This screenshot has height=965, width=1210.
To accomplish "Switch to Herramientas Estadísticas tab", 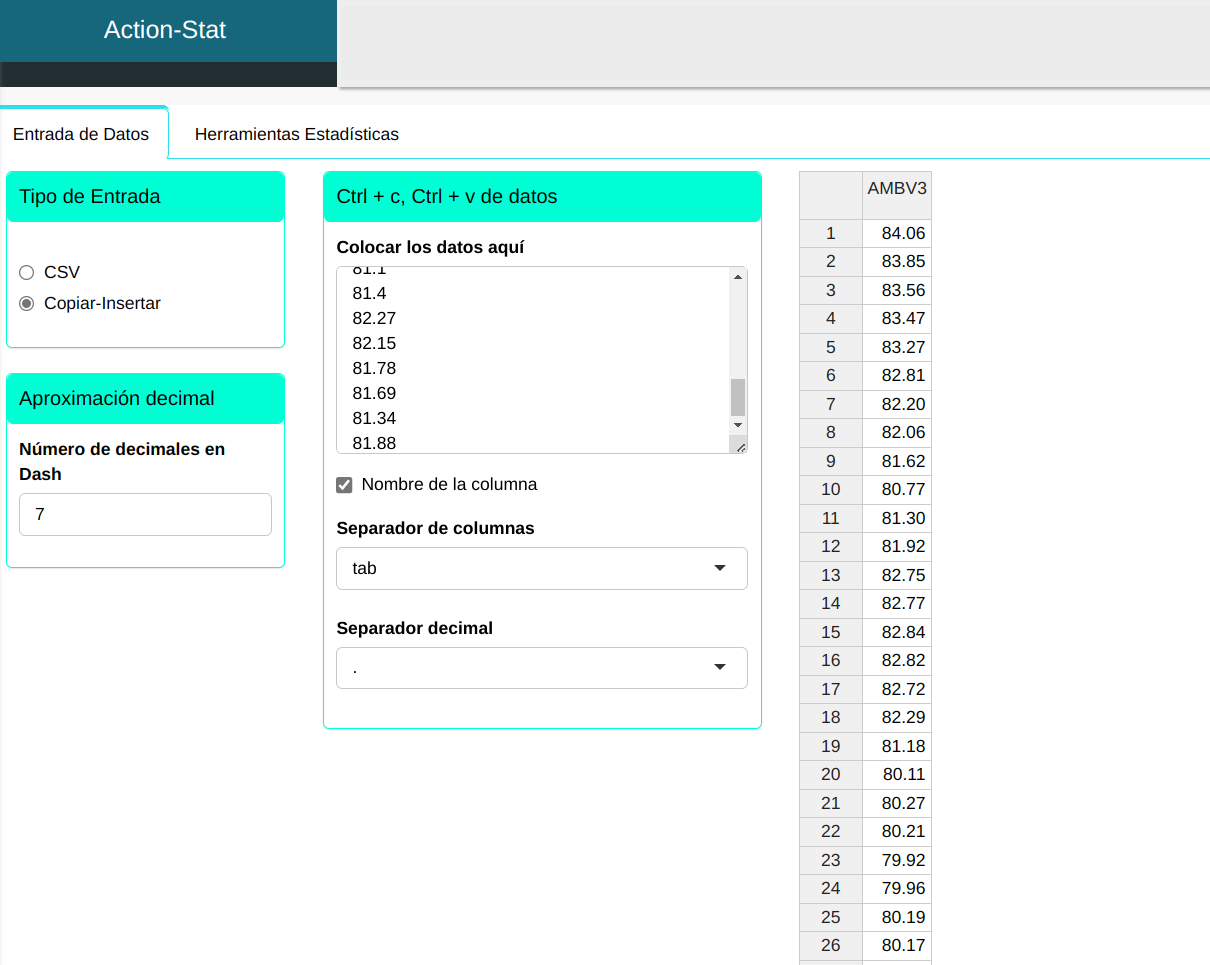I will (296, 134).
